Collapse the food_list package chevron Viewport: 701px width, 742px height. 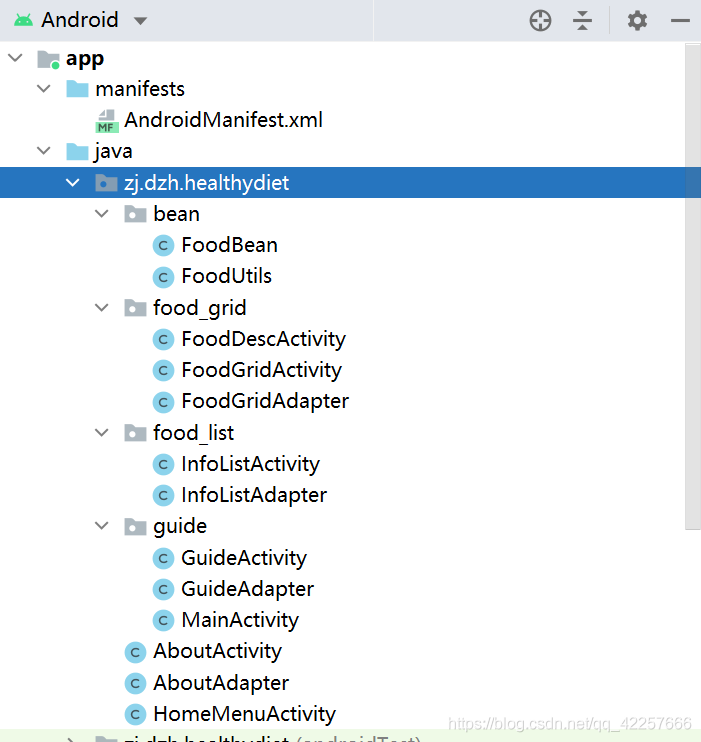click(102, 433)
